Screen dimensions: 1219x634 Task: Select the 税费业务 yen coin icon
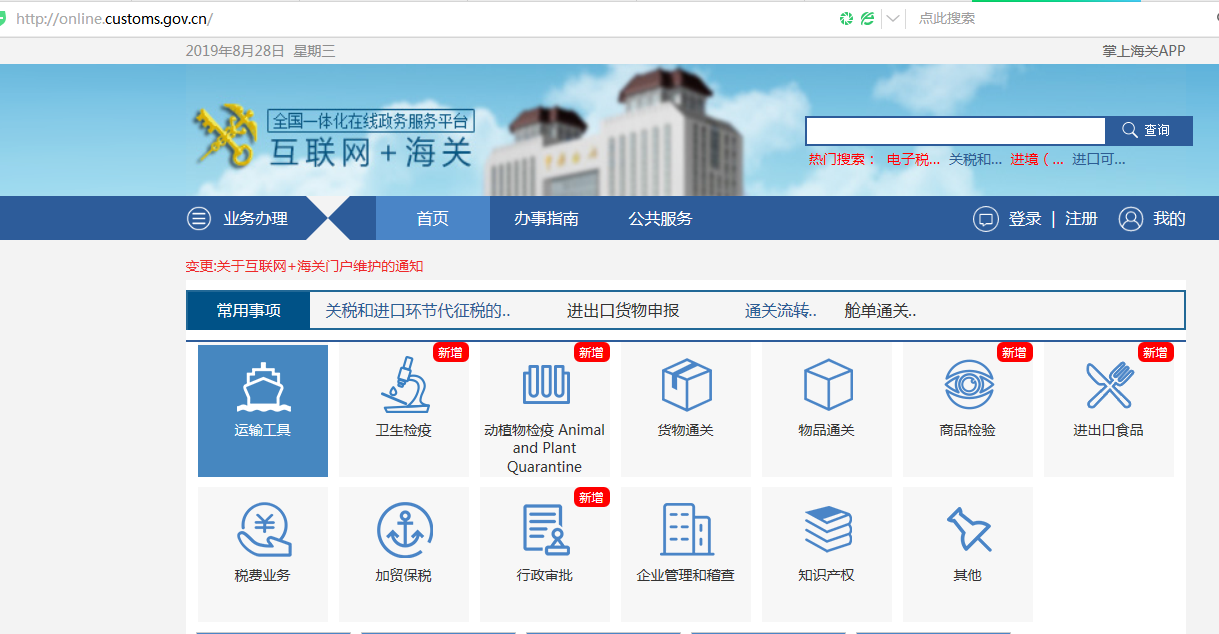point(263,529)
